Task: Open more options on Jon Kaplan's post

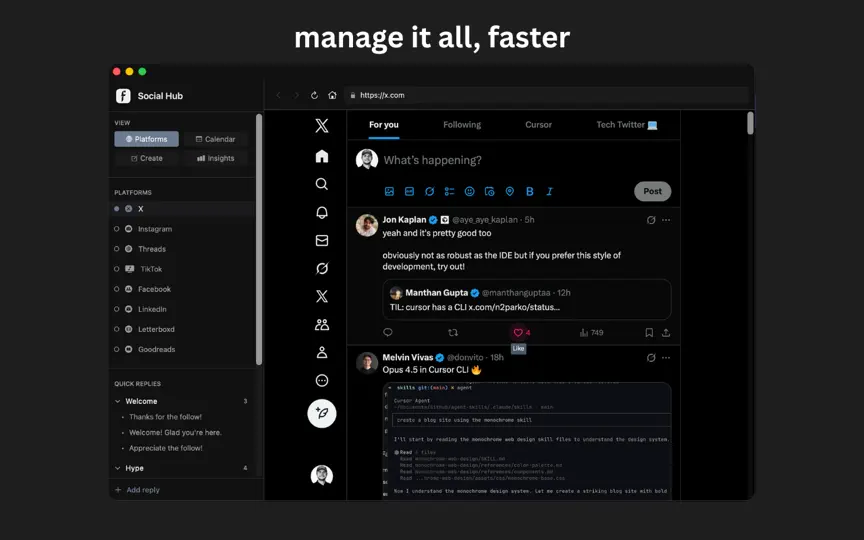Action: [x=666, y=220]
